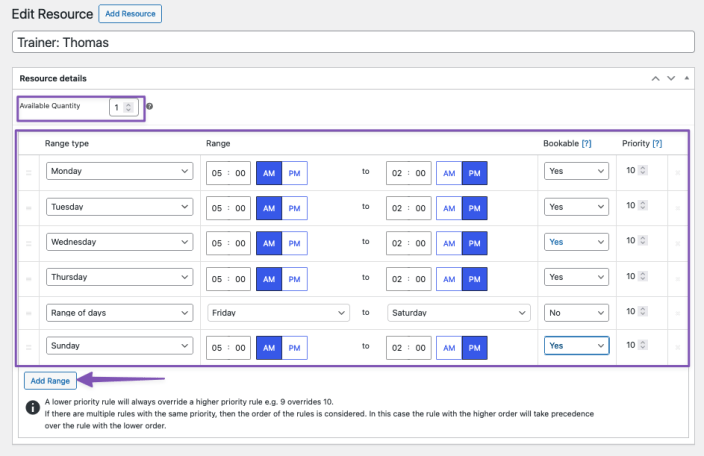
Task: Grab the Sunday row drag handle
Action: coord(29,347)
